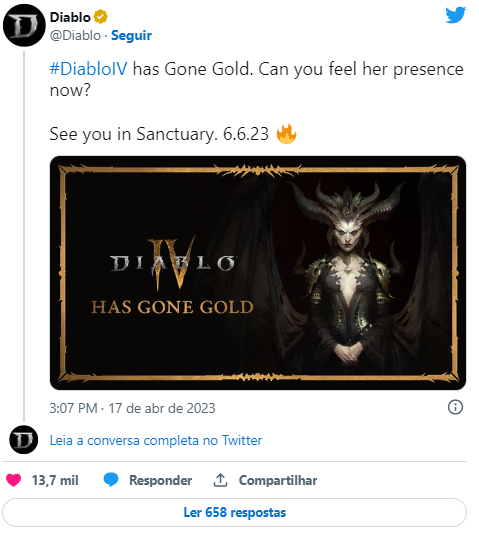Click the small Diablo avatar below the thread

coord(24,440)
